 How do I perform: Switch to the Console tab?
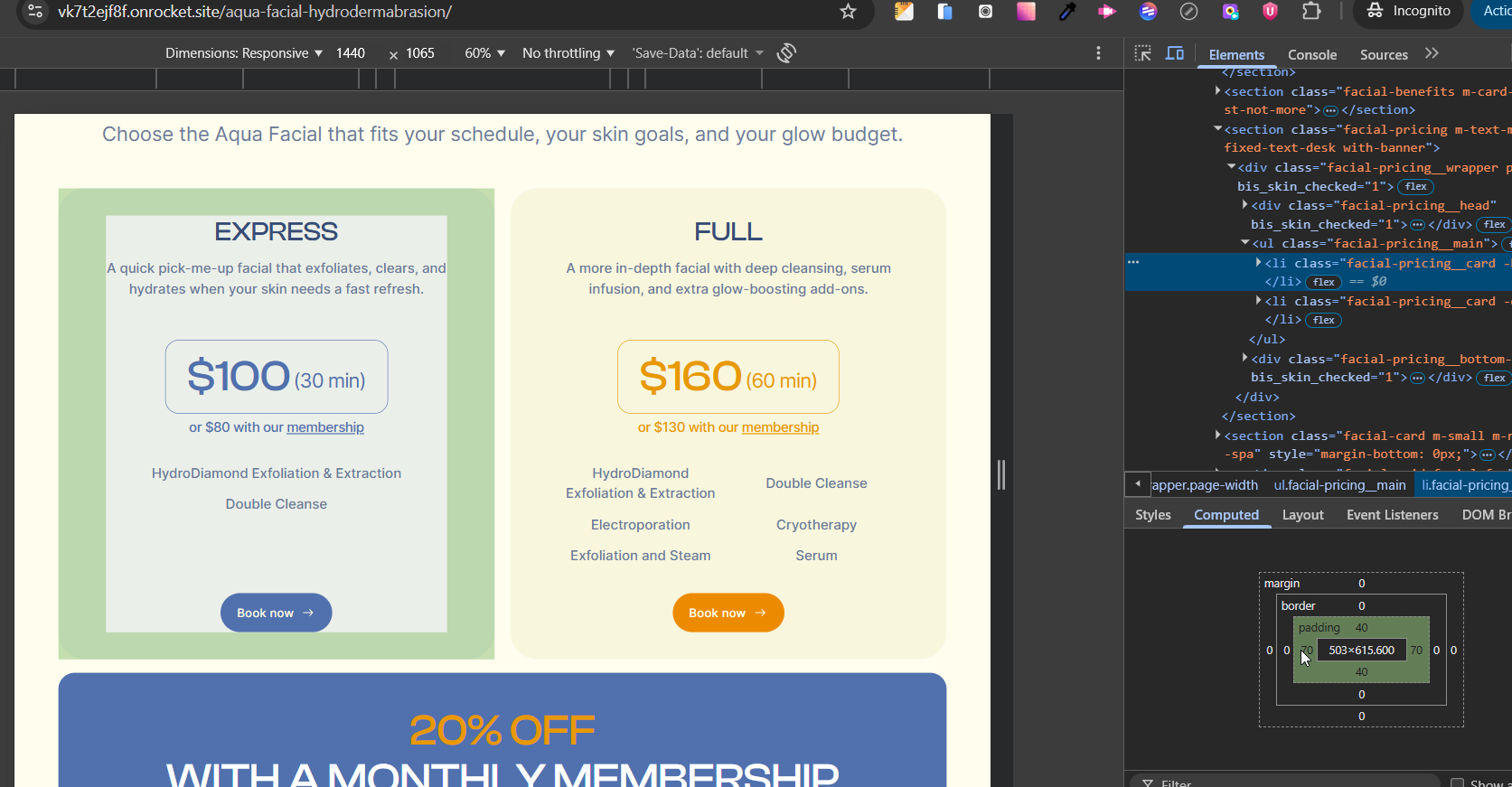1312,55
